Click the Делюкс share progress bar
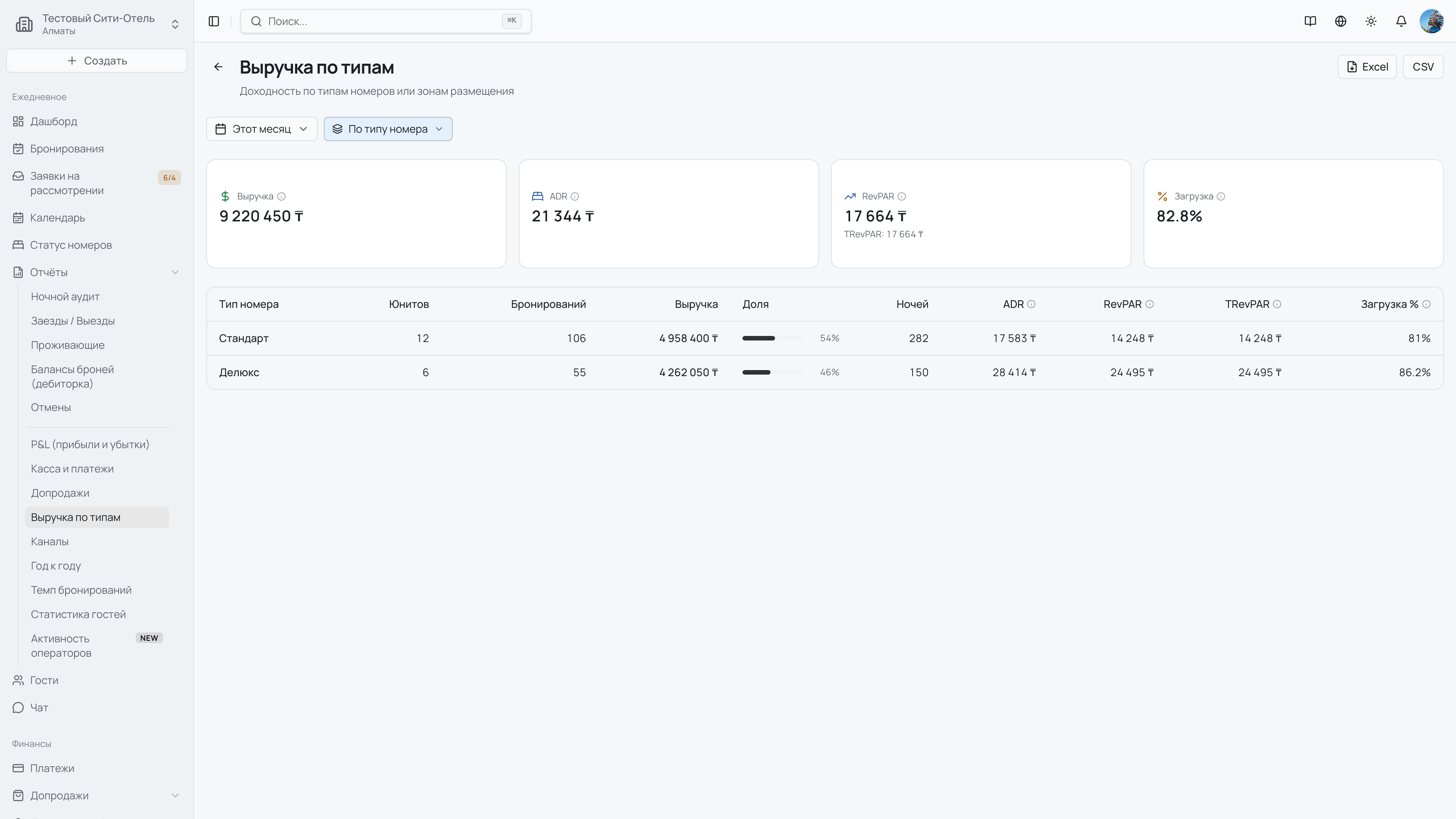The width and height of the screenshot is (1456, 819). pyautogui.click(x=772, y=372)
